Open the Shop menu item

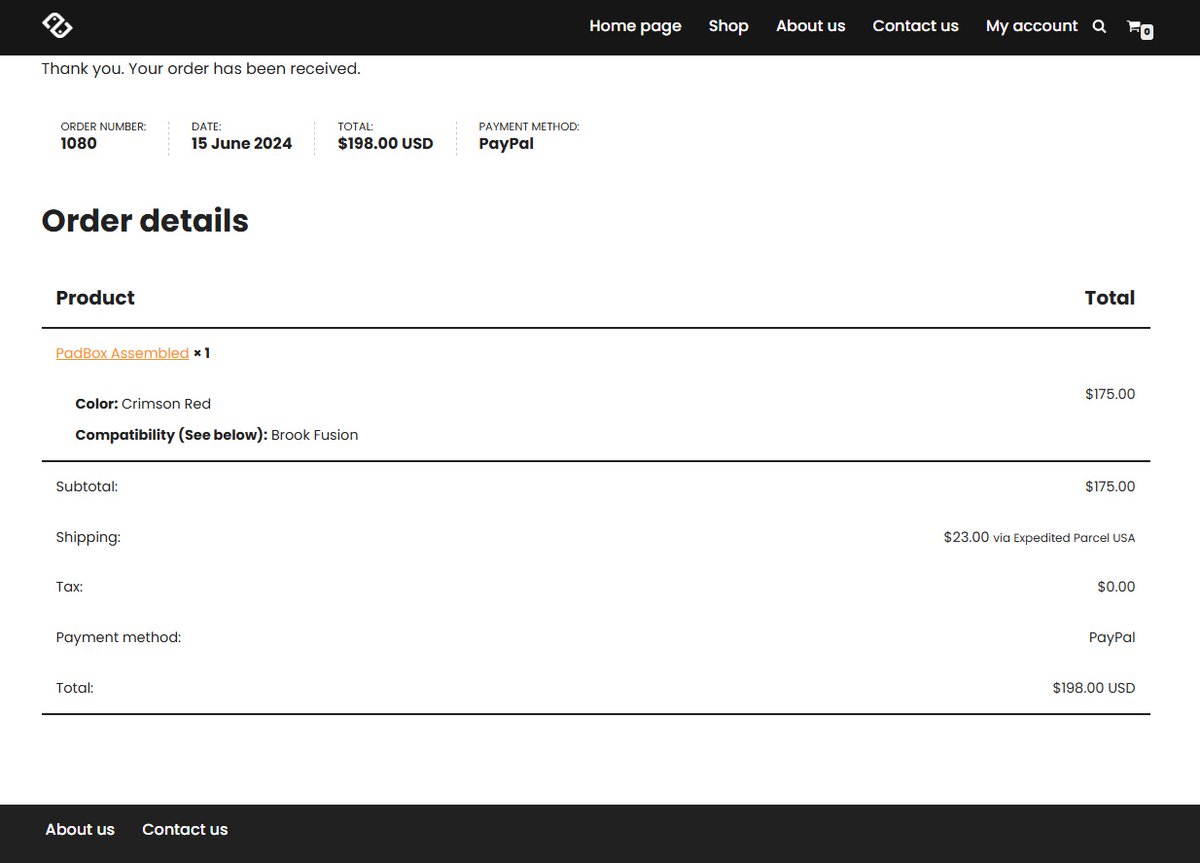[728, 26]
